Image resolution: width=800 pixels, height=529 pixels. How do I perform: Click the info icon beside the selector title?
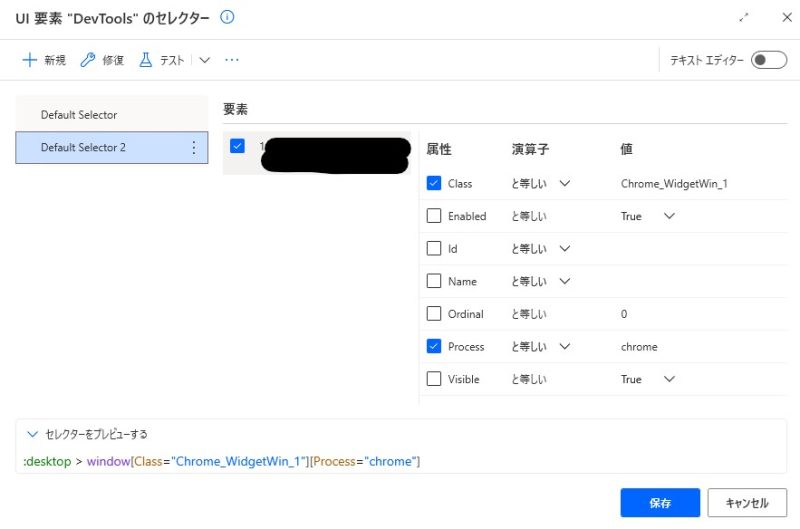[x=227, y=17]
